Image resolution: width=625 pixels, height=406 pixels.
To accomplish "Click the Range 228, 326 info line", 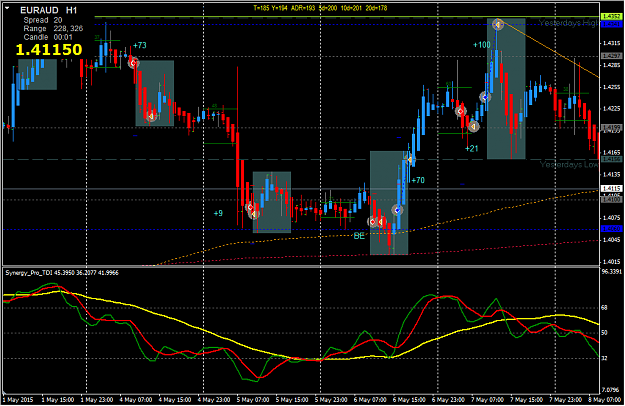I will pyautogui.click(x=53, y=29).
